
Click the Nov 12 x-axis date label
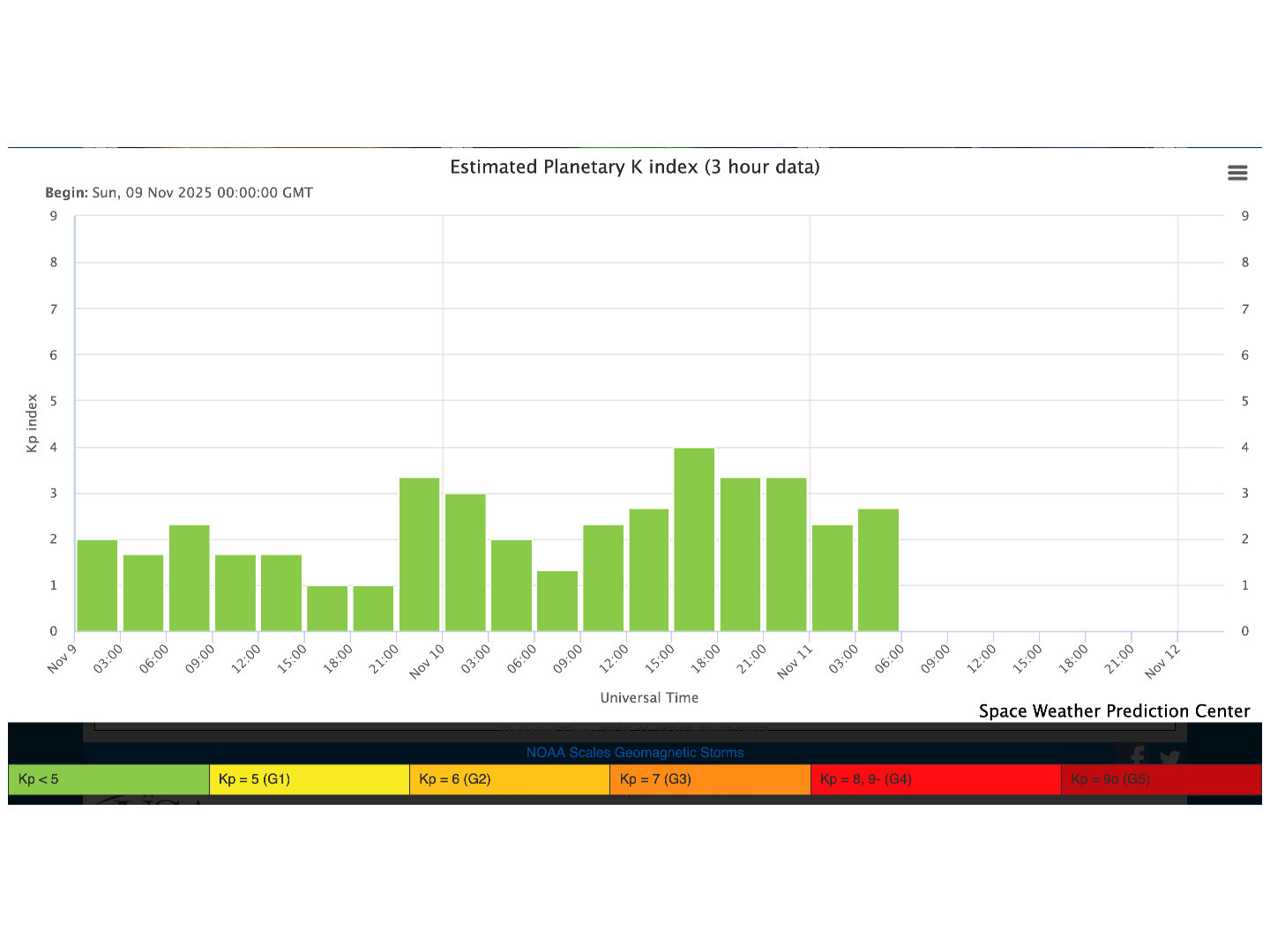click(1162, 661)
